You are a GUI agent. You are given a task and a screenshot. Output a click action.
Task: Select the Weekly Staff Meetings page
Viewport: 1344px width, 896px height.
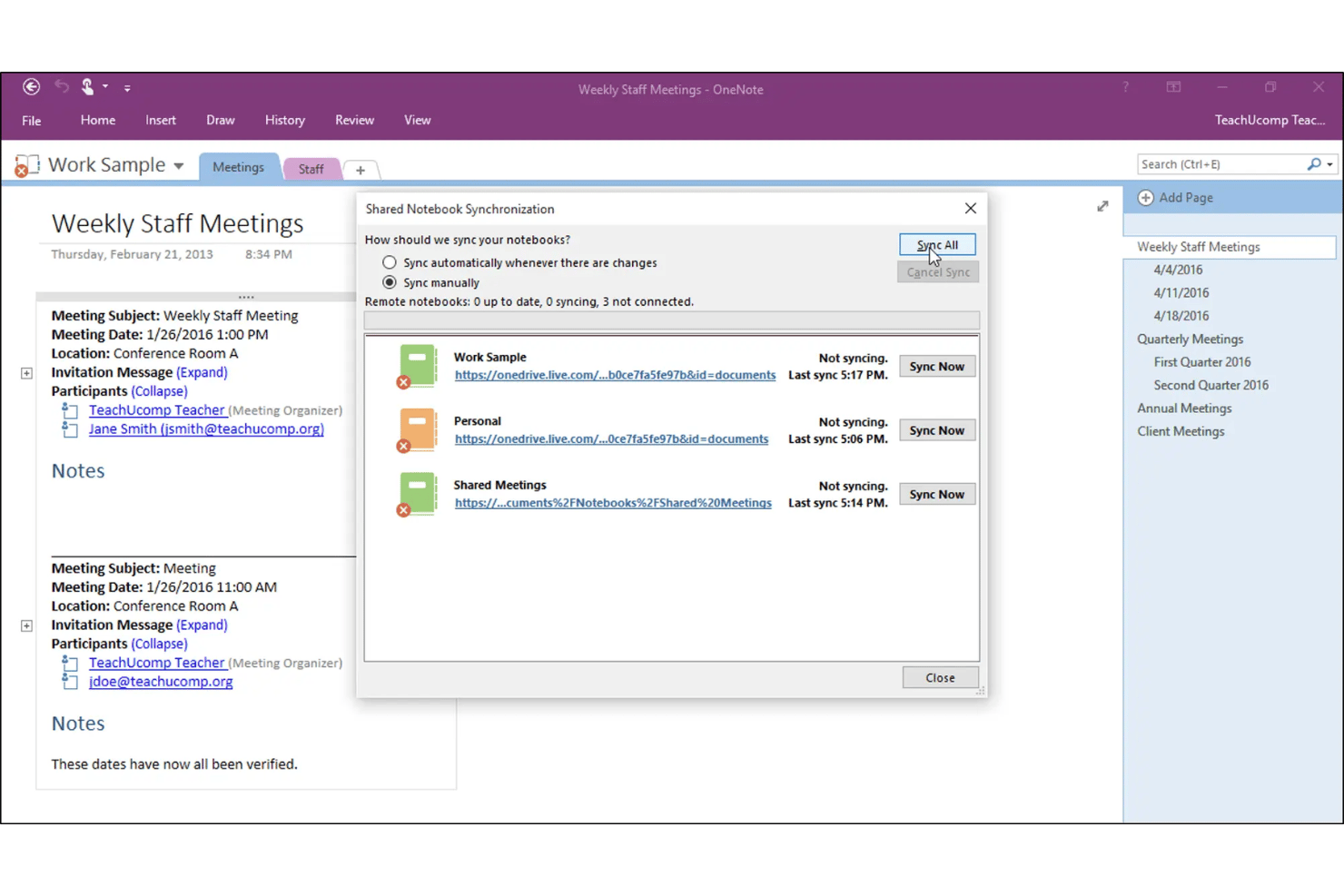pyautogui.click(x=1230, y=247)
